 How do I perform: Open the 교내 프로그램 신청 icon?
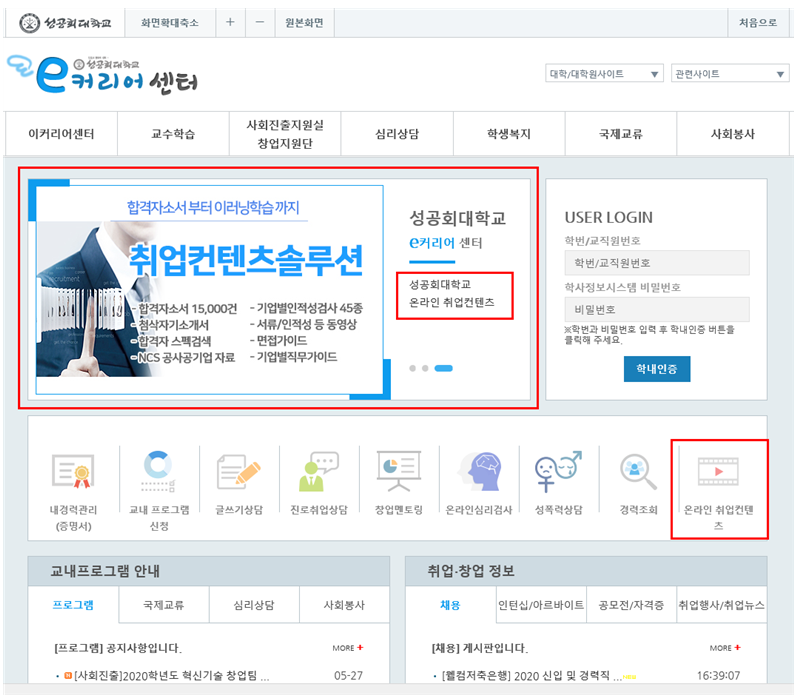(158, 471)
